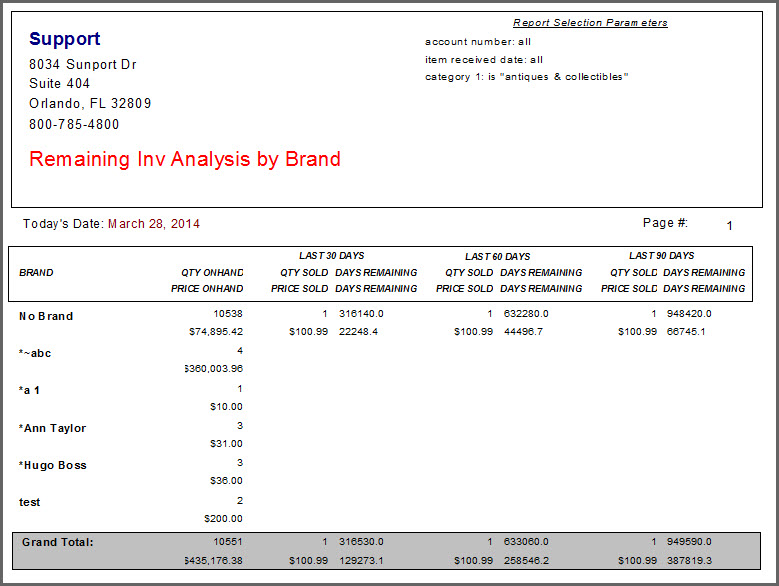
Task: Click Grand Total quantity 10551
Action: [x=228, y=542]
